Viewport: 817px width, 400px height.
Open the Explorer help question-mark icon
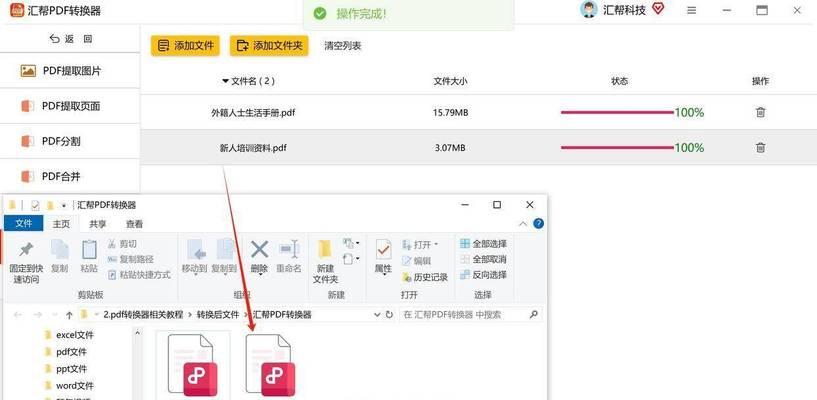coord(539,223)
